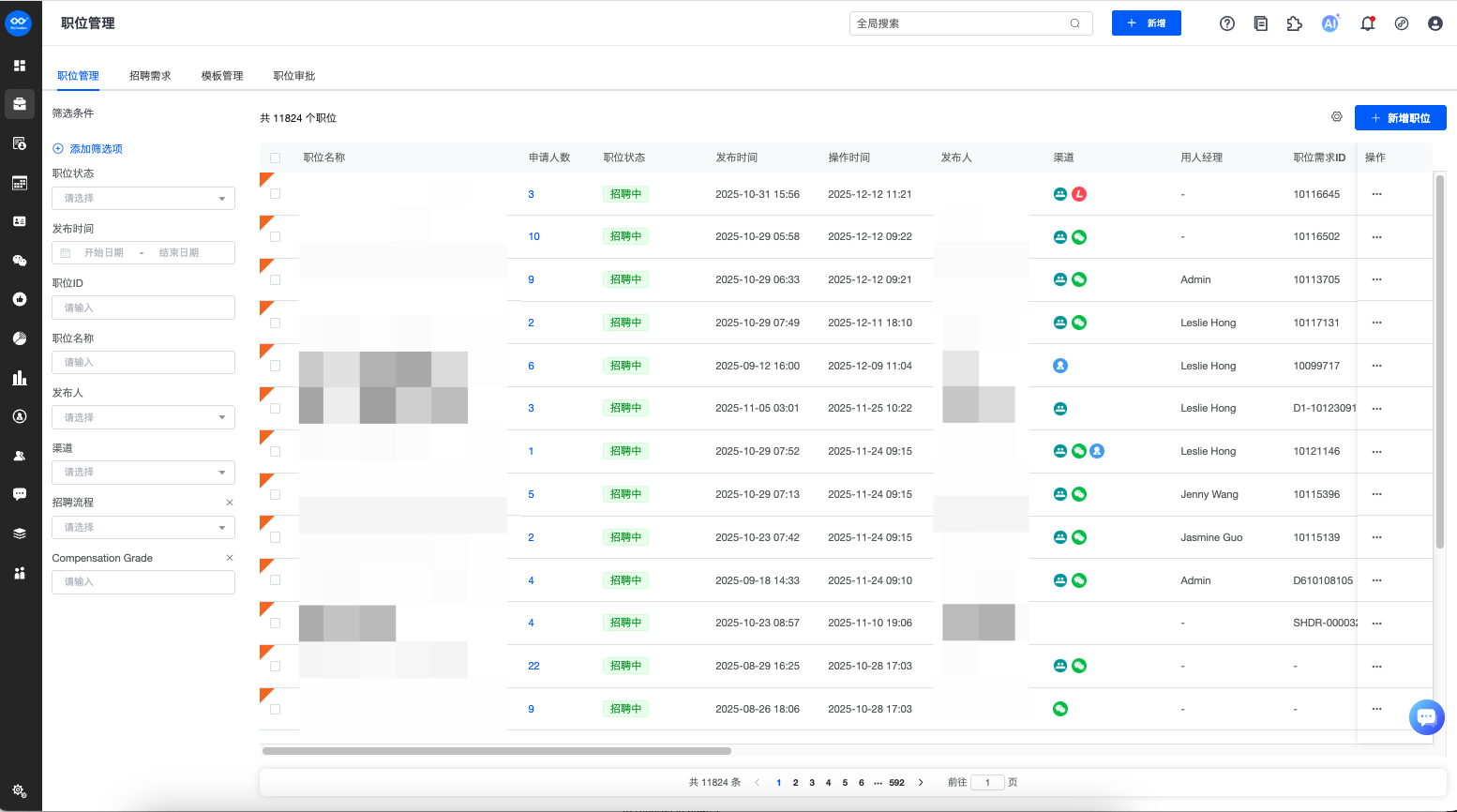1457x812 pixels.
Task: Select the checkbox for request ID 10113705
Action: click(275, 279)
